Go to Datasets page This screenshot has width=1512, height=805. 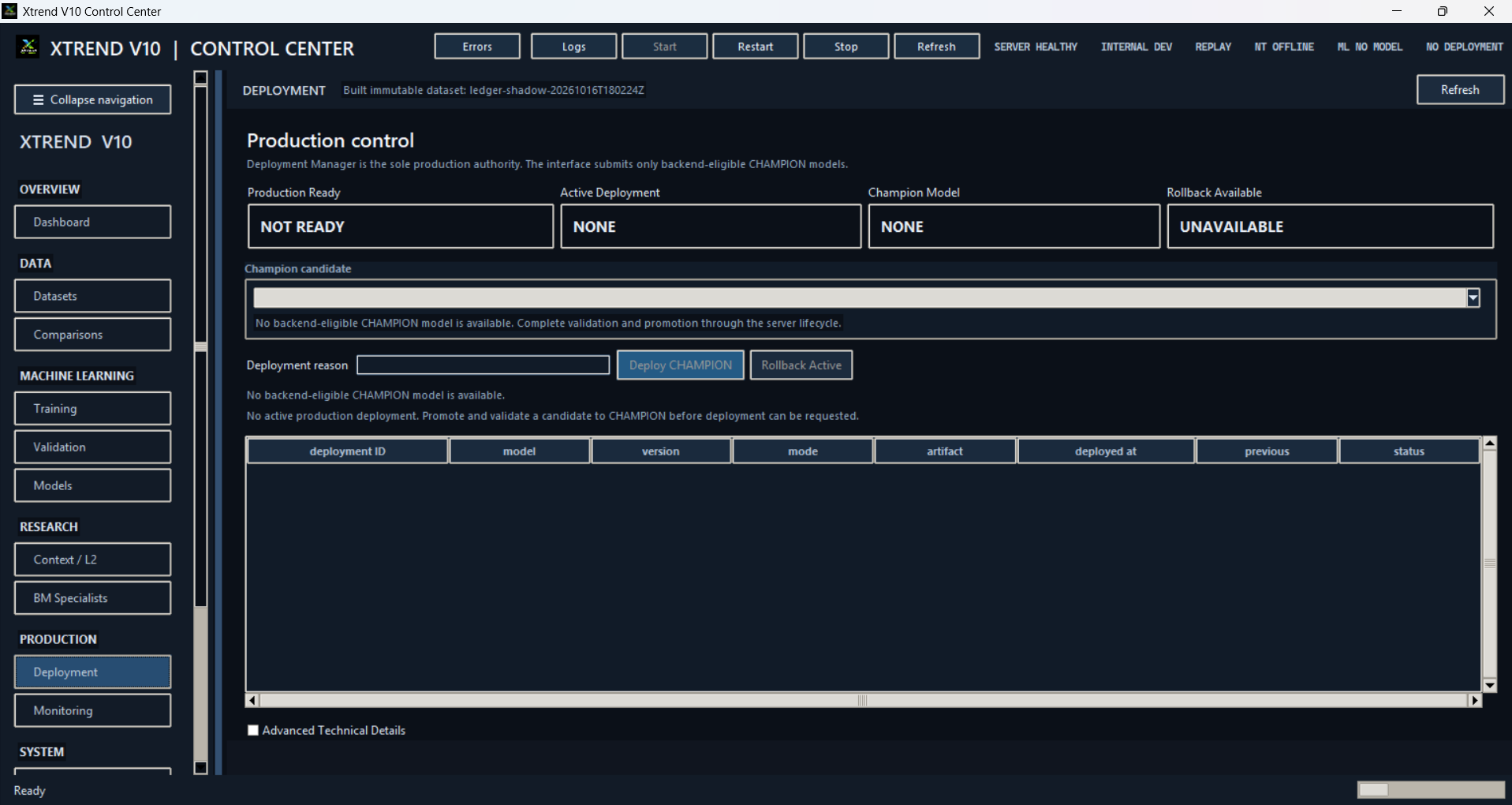coord(92,296)
